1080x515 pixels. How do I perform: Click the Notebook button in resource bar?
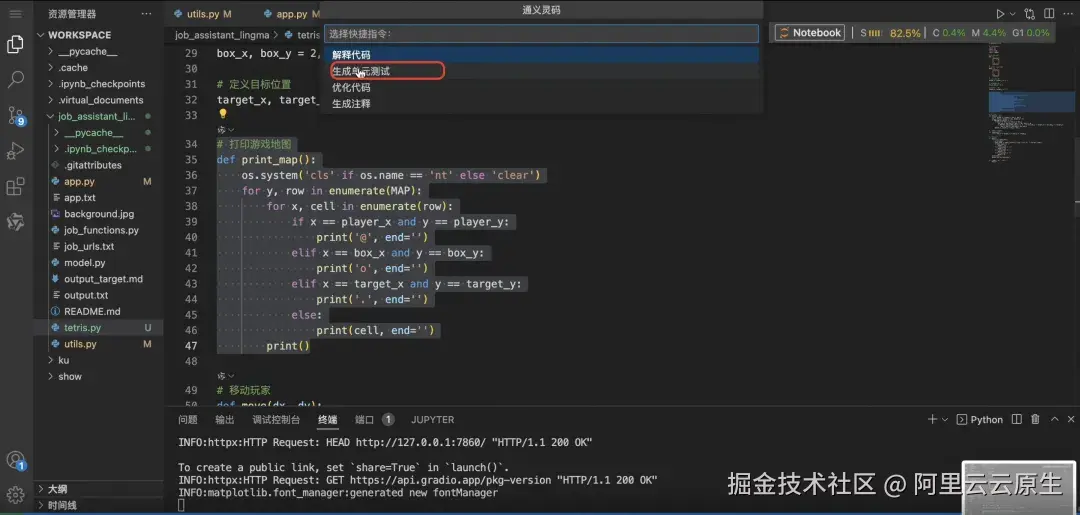pyautogui.click(x=810, y=32)
